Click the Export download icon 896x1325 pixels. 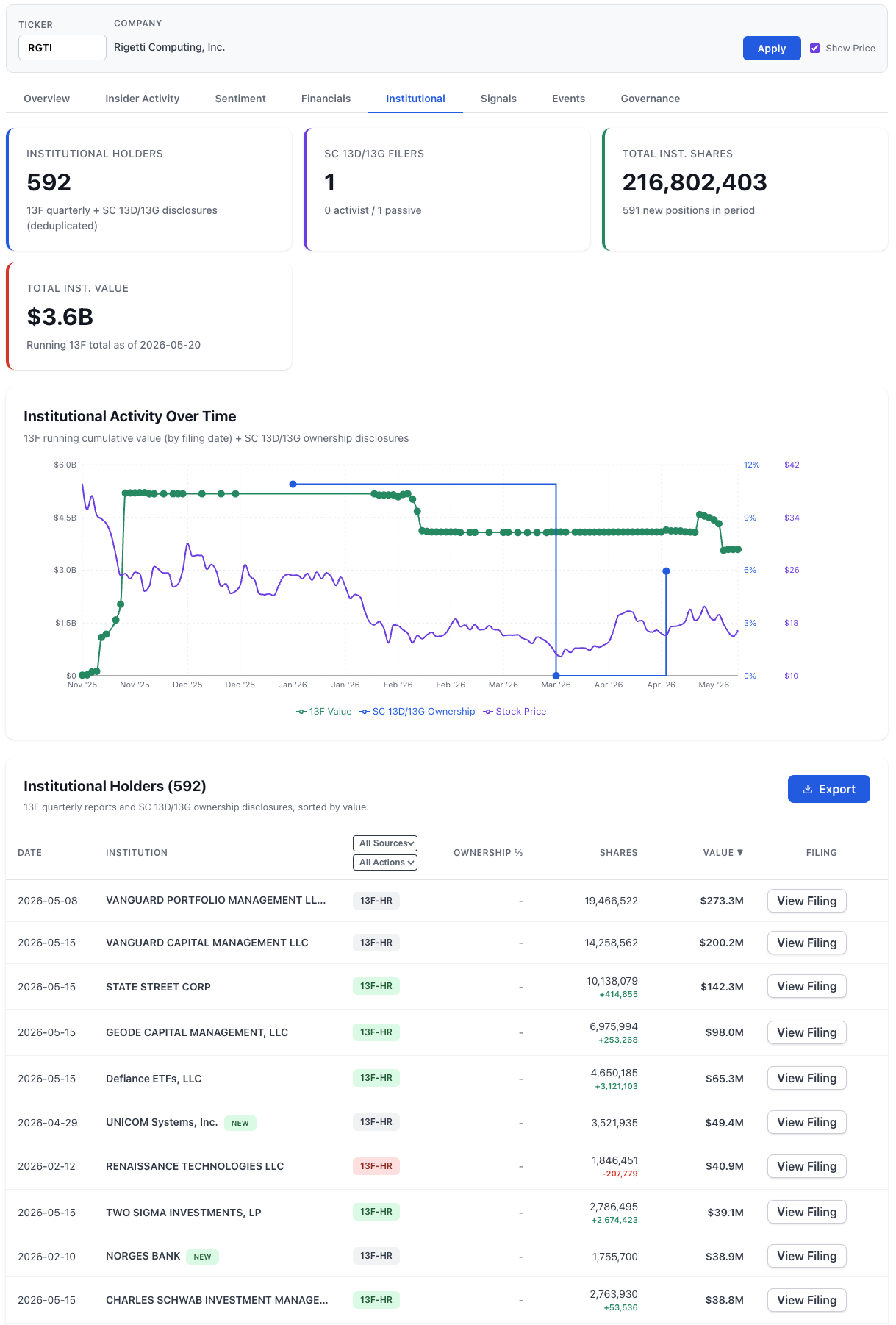click(x=808, y=789)
